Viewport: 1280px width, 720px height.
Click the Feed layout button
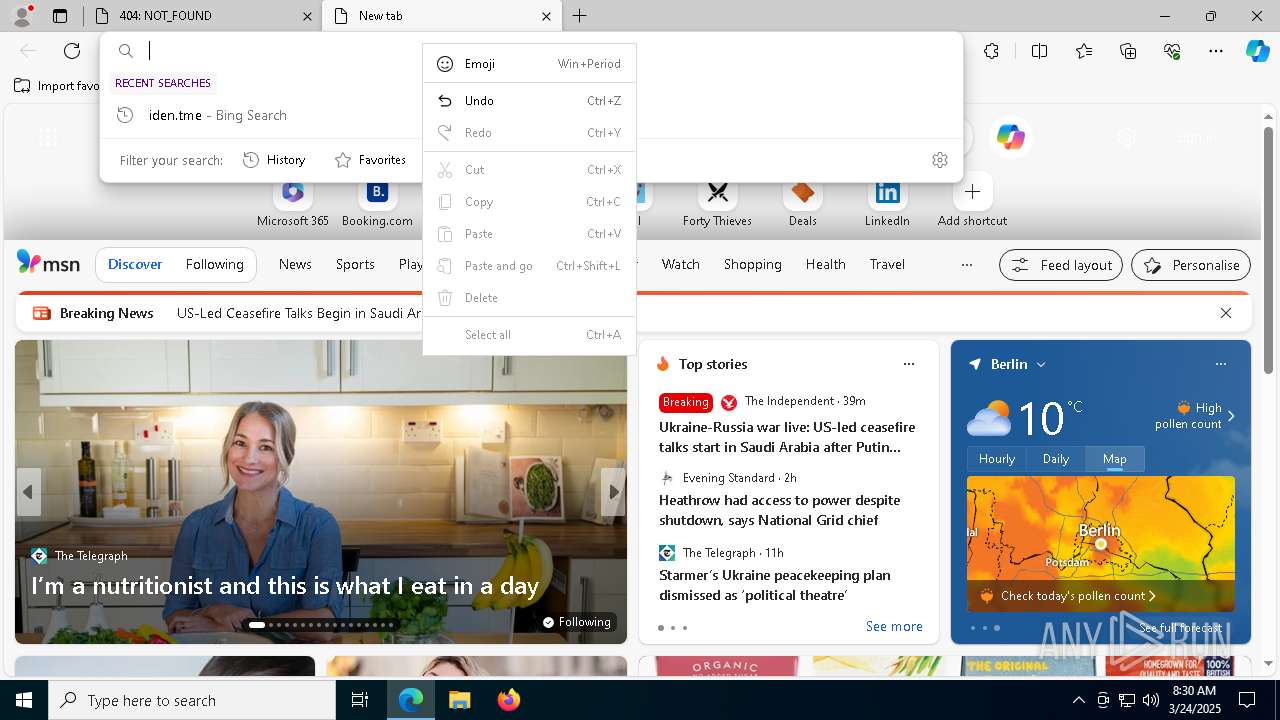pos(1061,265)
